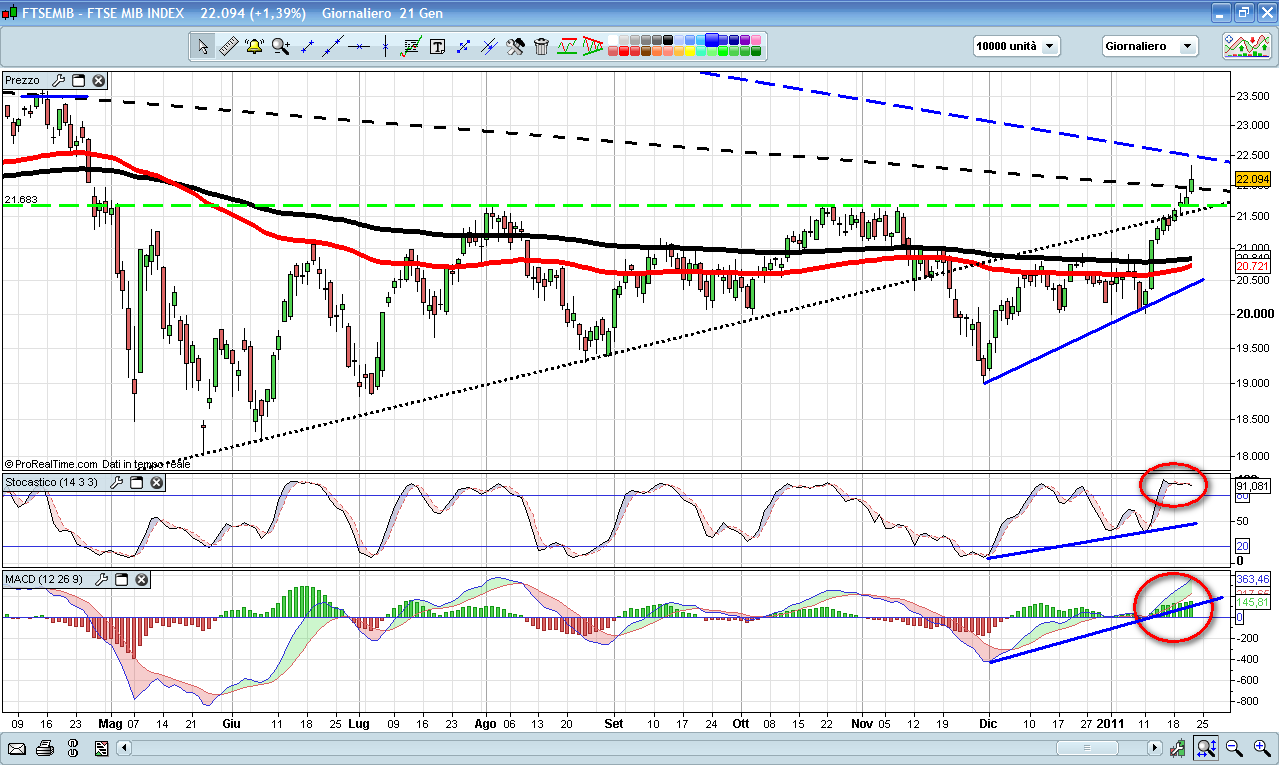Maximize the MACD panel with window icon
This screenshot has width=1279, height=765.
[121, 579]
